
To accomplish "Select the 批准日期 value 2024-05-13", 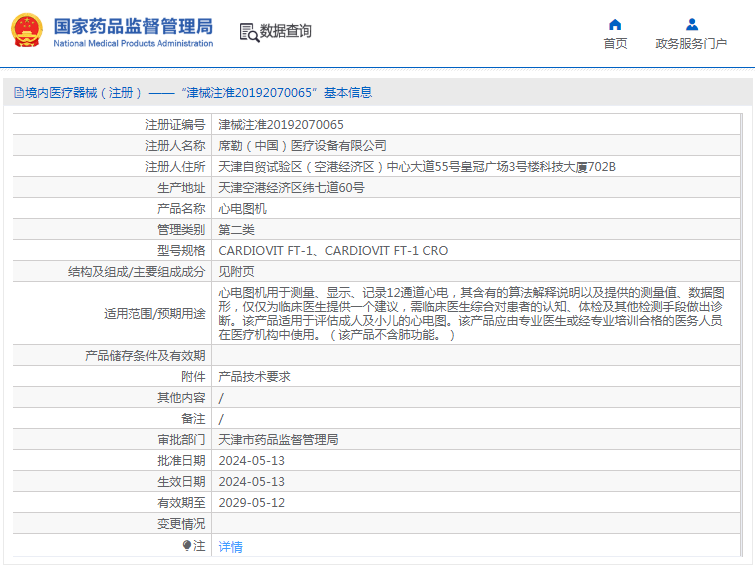I will pyautogui.click(x=252, y=461).
